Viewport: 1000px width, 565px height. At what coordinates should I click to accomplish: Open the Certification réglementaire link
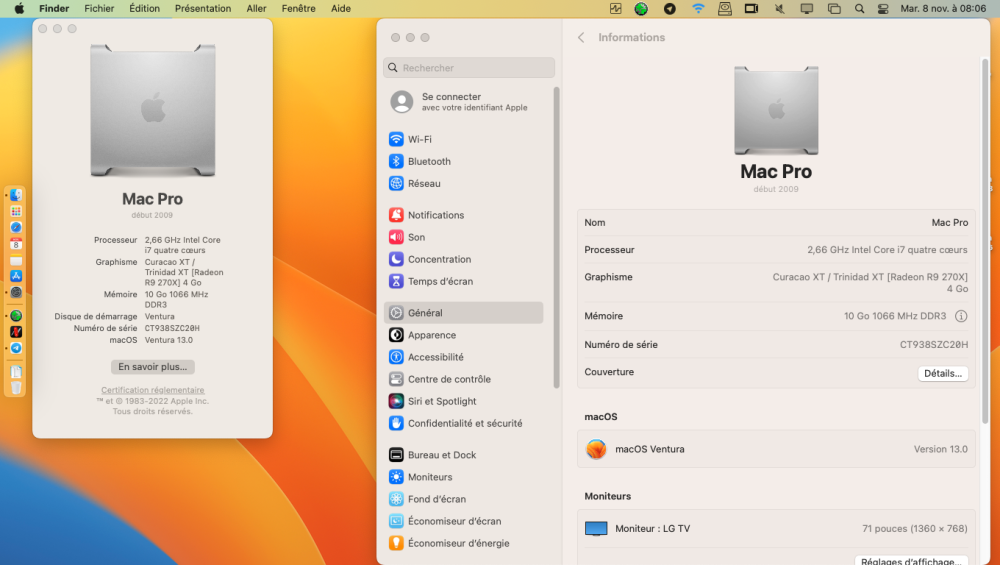[x=152, y=390]
